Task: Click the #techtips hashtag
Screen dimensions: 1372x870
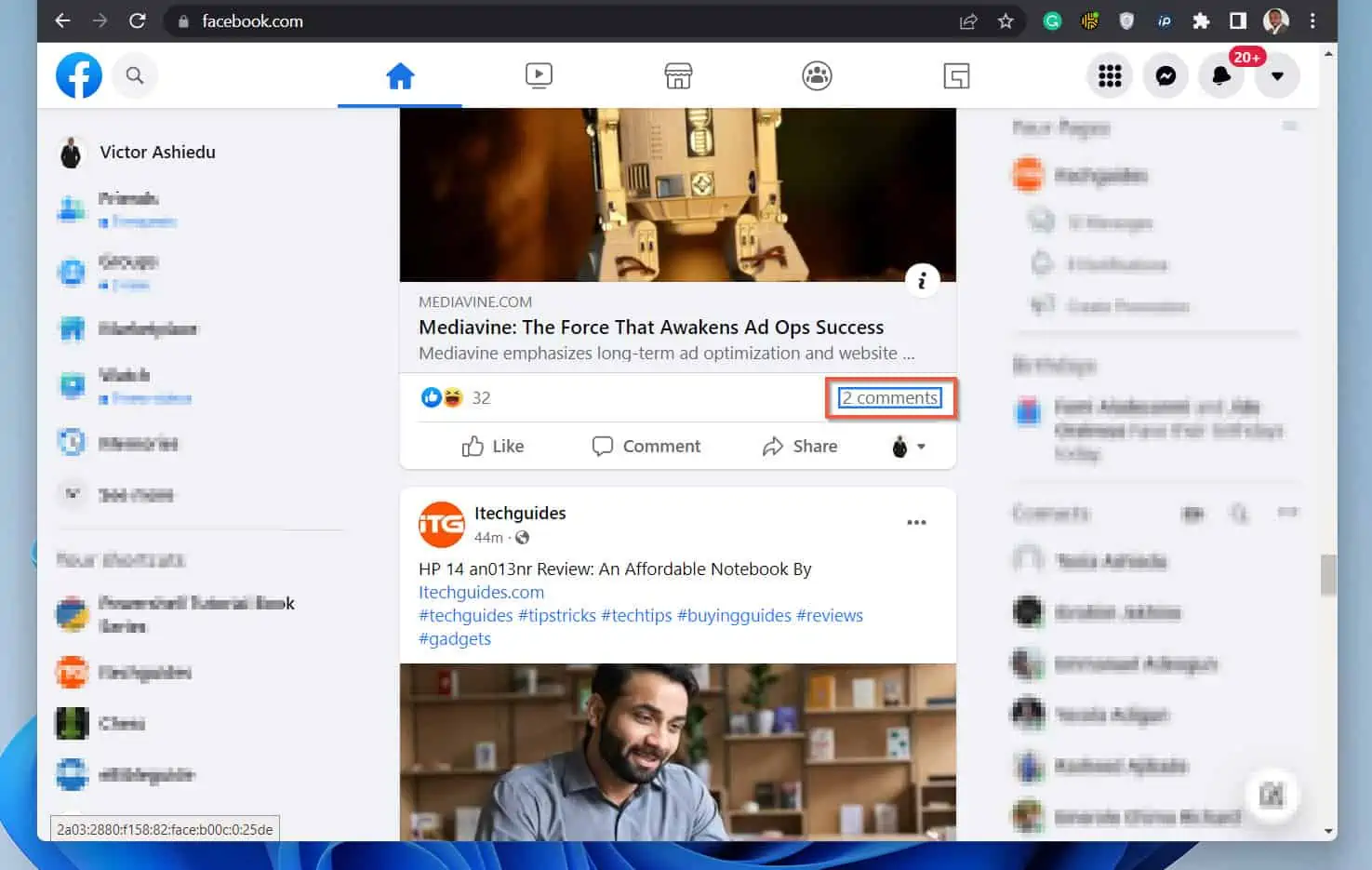Action: click(x=636, y=616)
